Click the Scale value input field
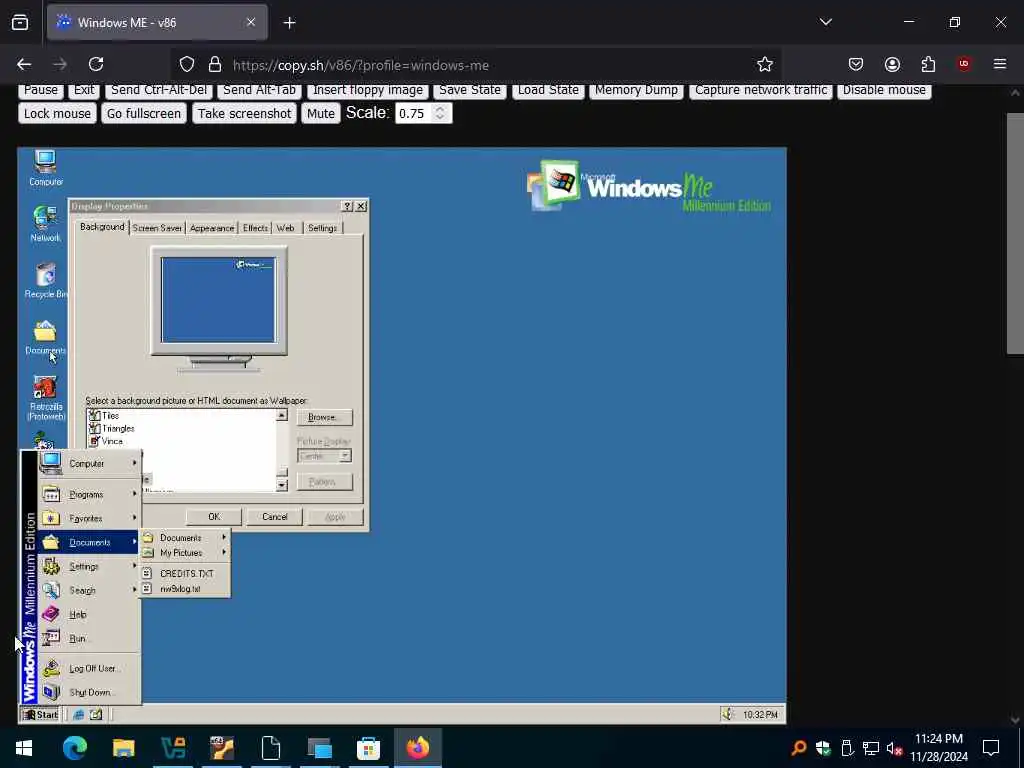1024x768 pixels. pos(423,114)
